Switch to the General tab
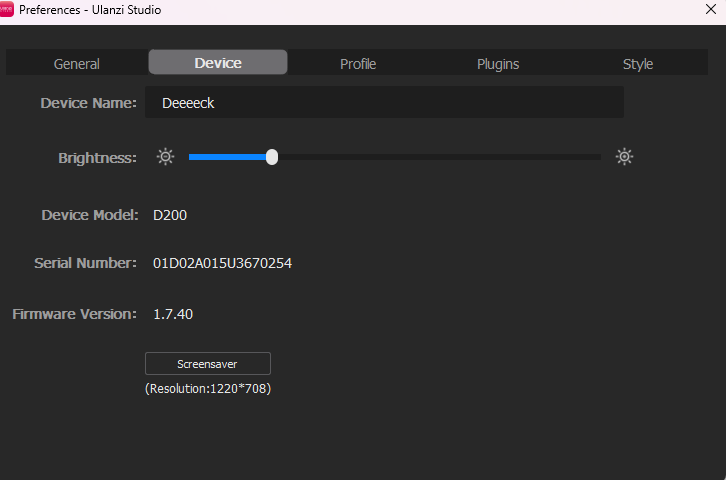 (x=77, y=63)
